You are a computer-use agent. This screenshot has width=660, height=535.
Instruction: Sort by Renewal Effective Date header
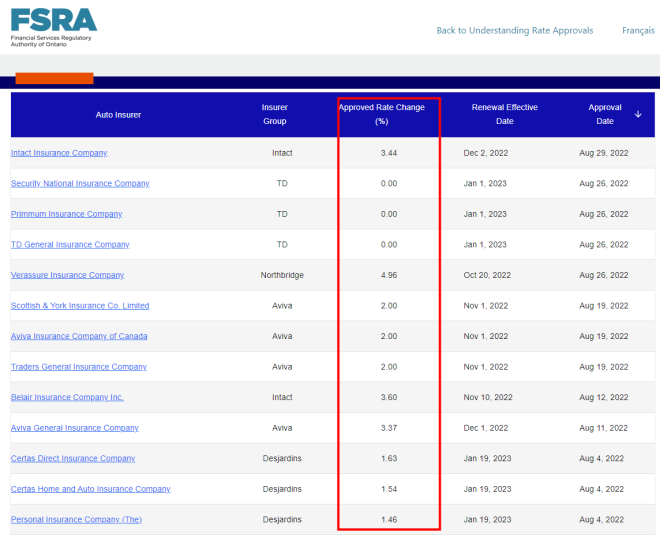tap(505, 114)
